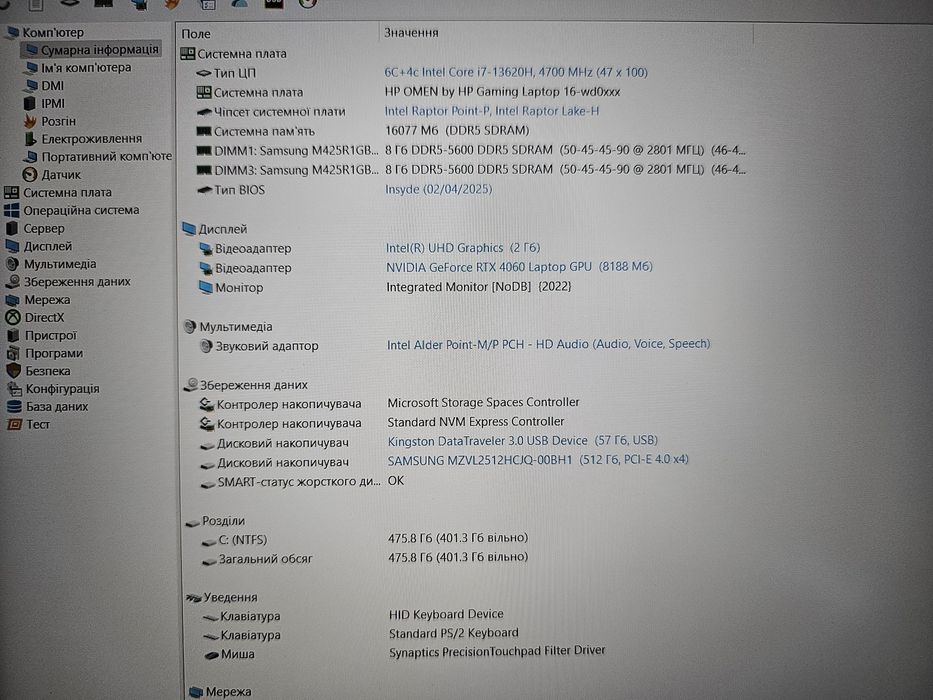Select the 16077 Мб DDR5 SDRAM value
Viewport: 933px width, 700px height.
457,131
